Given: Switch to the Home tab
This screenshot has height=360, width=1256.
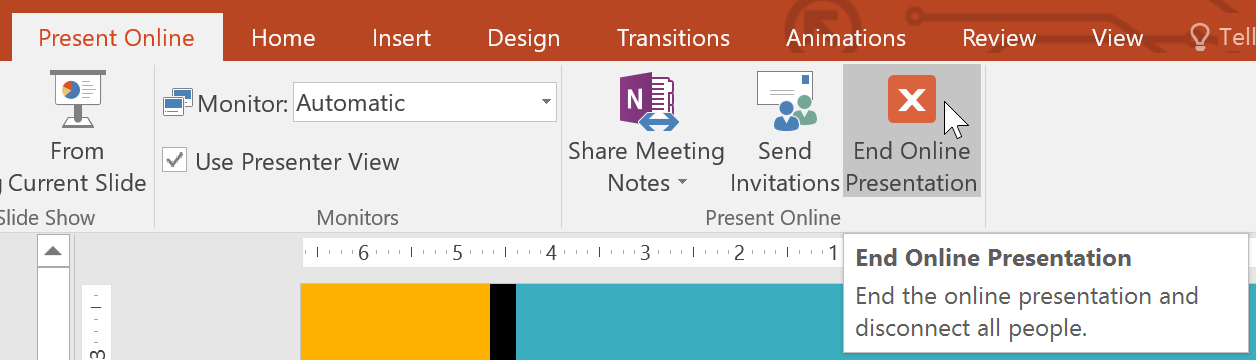Looking at the screenshot, I should pos(283,38).
